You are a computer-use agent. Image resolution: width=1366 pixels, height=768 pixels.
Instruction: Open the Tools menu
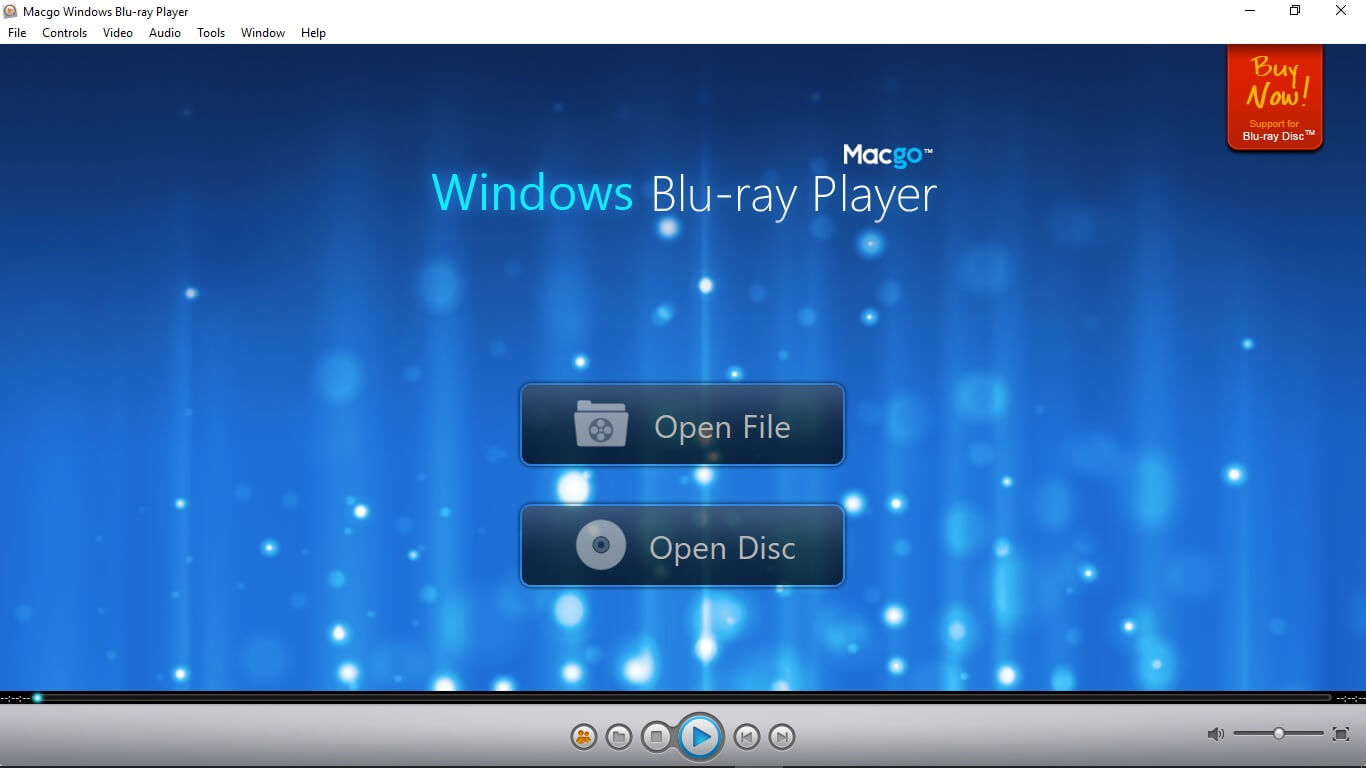click(211, 33)
